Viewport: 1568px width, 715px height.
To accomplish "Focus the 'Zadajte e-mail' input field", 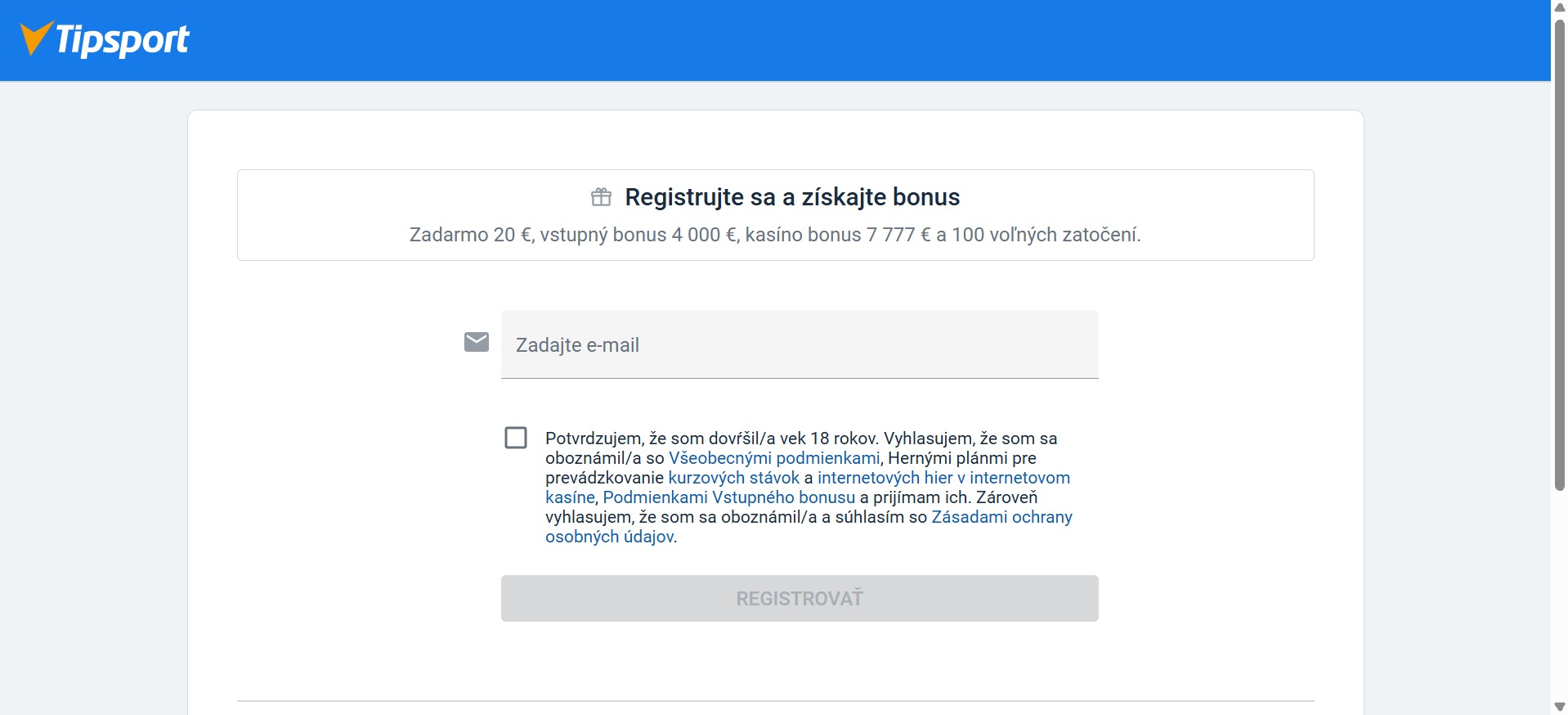I will [799, 344].
